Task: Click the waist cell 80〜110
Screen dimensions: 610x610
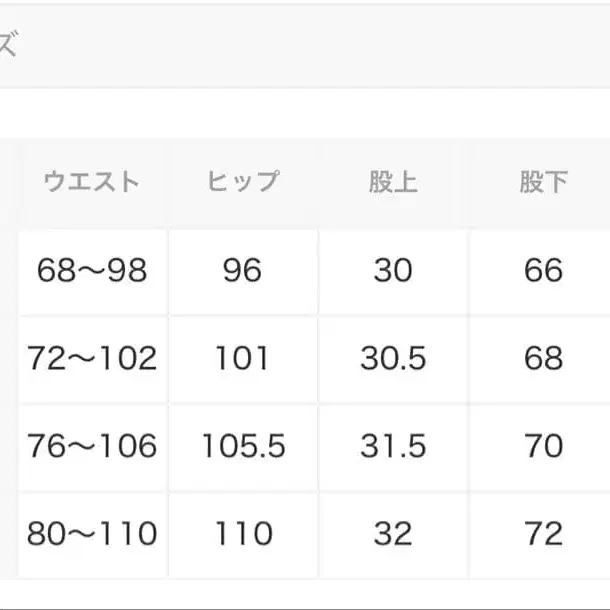Action: pyautogui.click(x=92, y=534)
